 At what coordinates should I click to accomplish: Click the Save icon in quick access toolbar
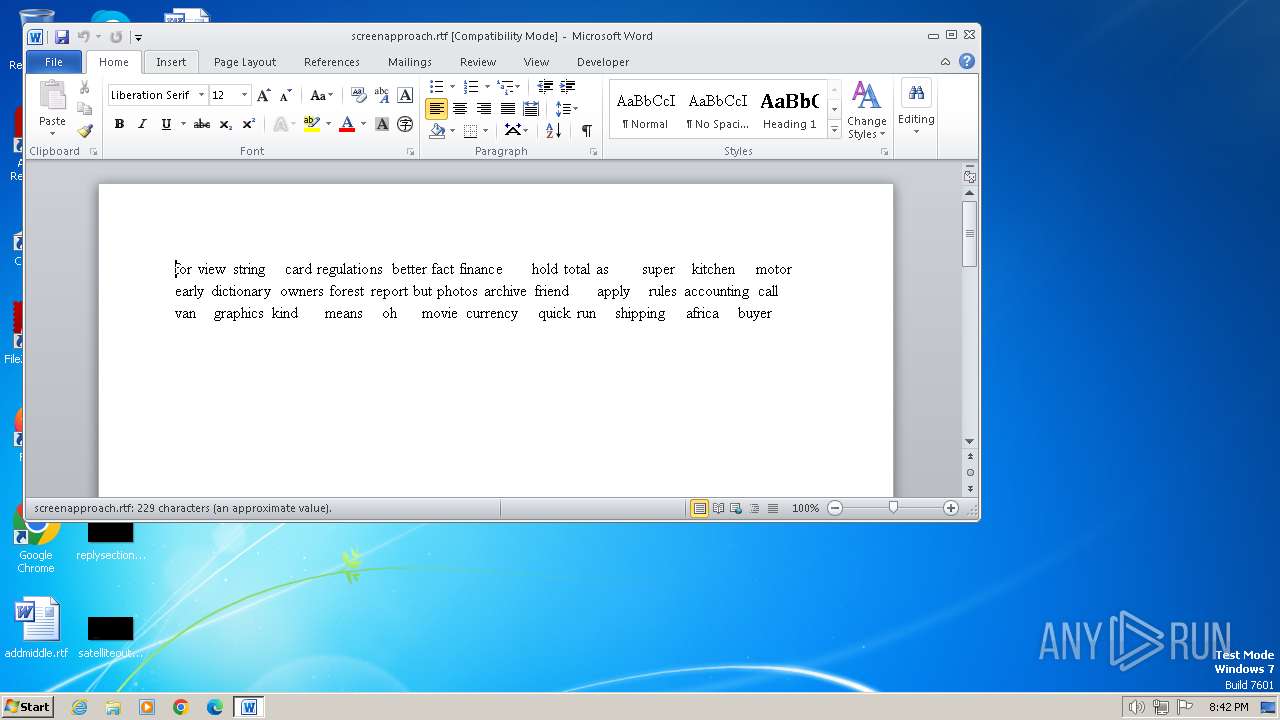62,37
